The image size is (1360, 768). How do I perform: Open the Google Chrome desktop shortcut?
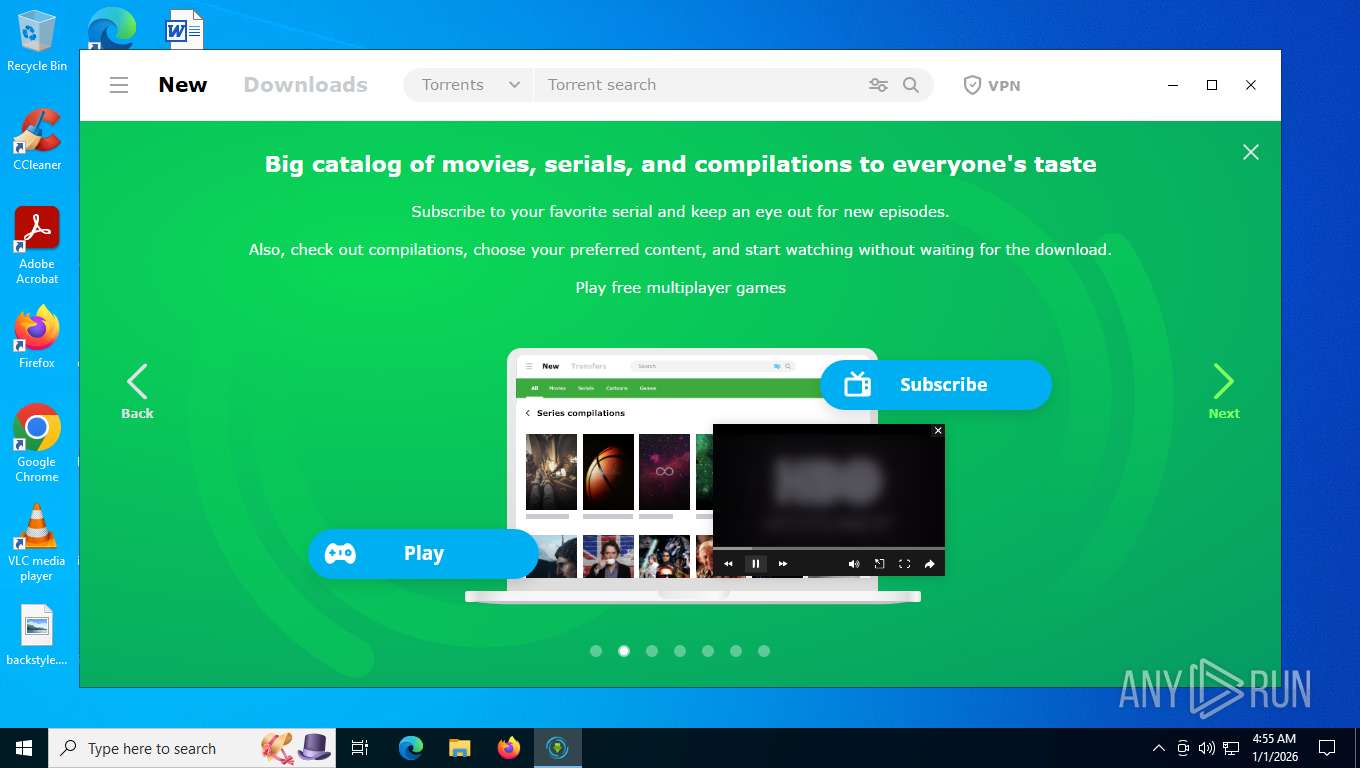point(37,443)
